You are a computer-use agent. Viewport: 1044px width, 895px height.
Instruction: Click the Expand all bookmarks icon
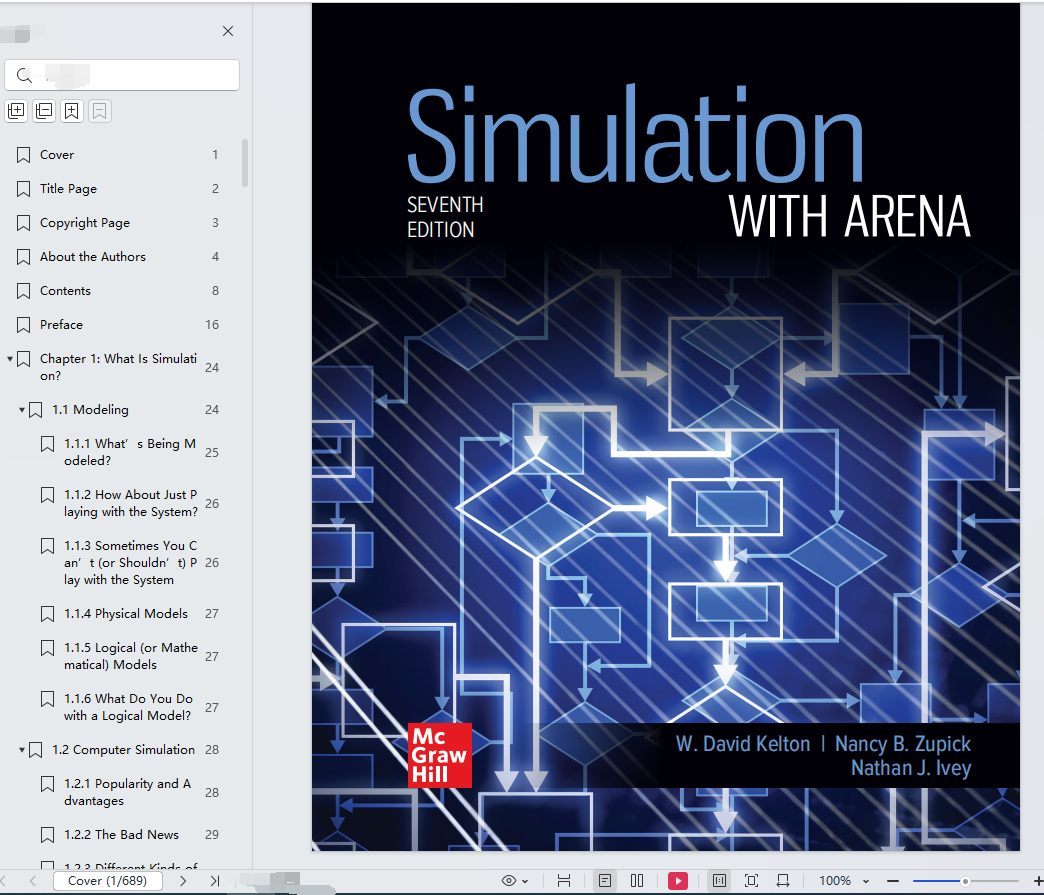(16, 111)
